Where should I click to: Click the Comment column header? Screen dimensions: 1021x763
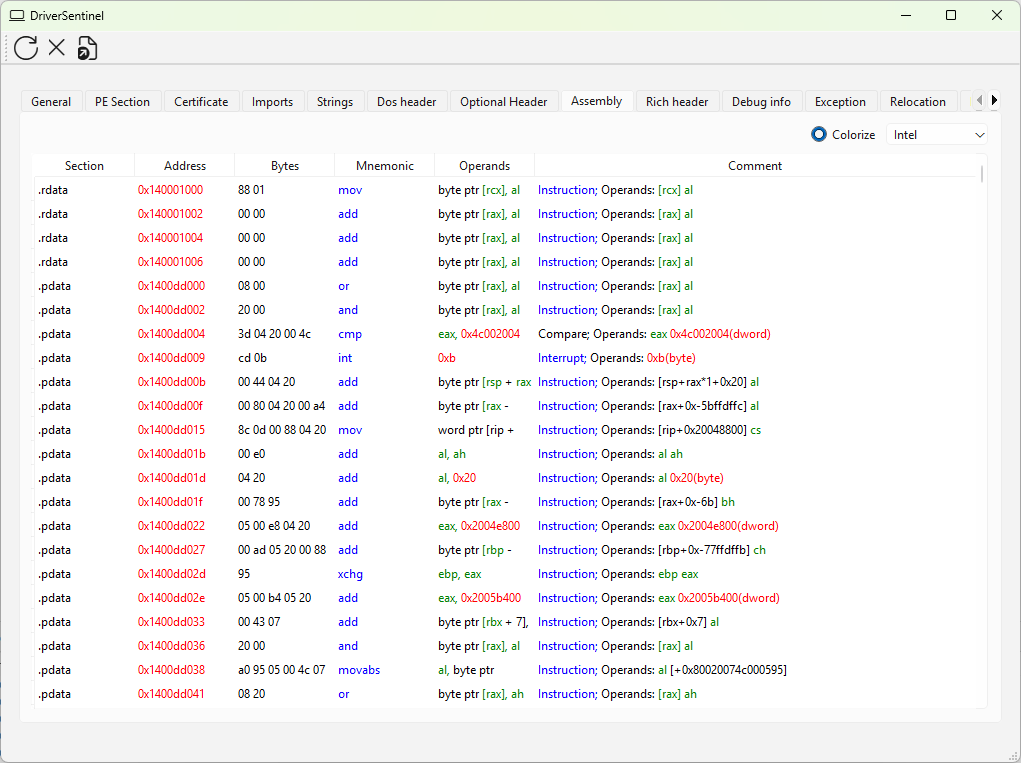click(754, 166)
